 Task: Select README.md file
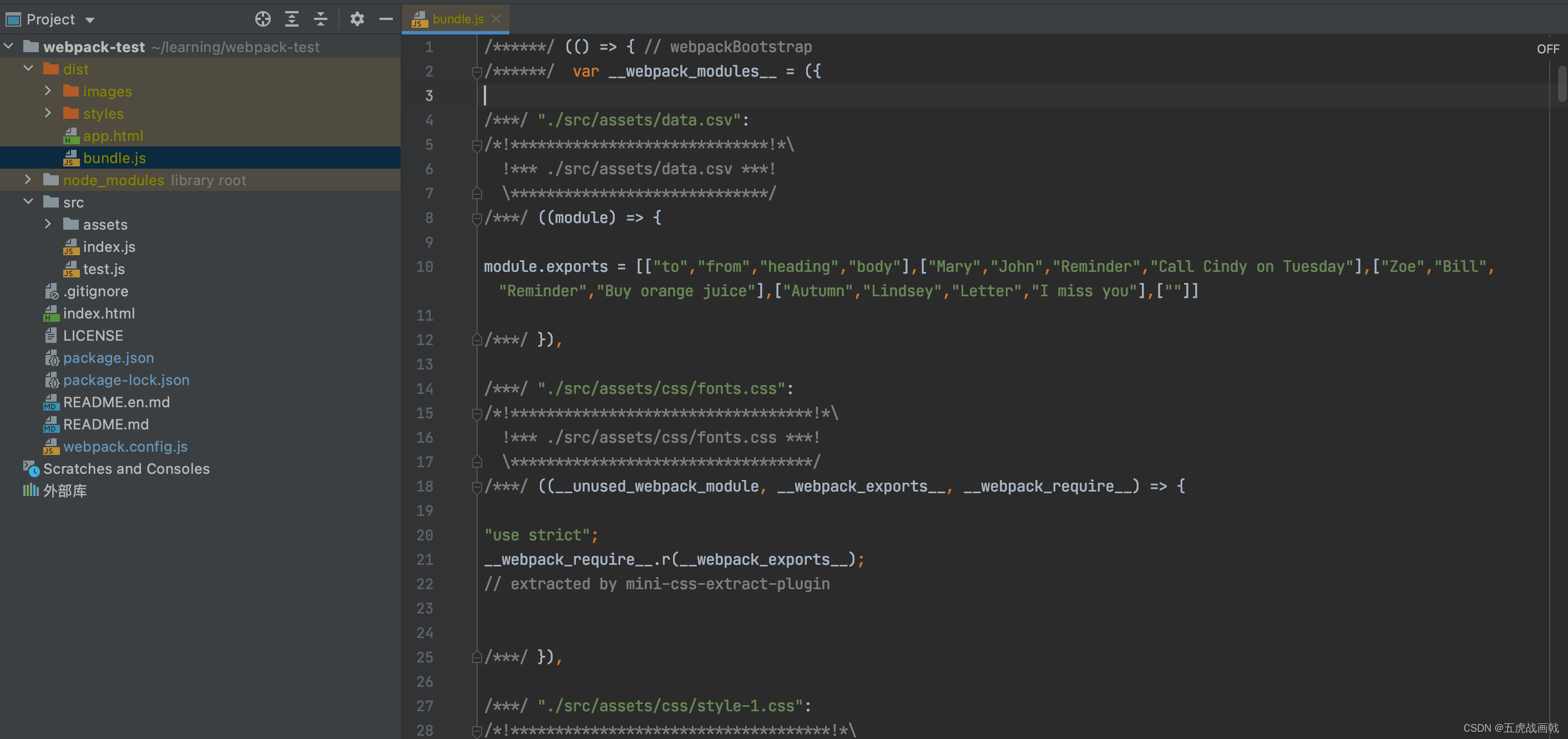coord(106,424)
